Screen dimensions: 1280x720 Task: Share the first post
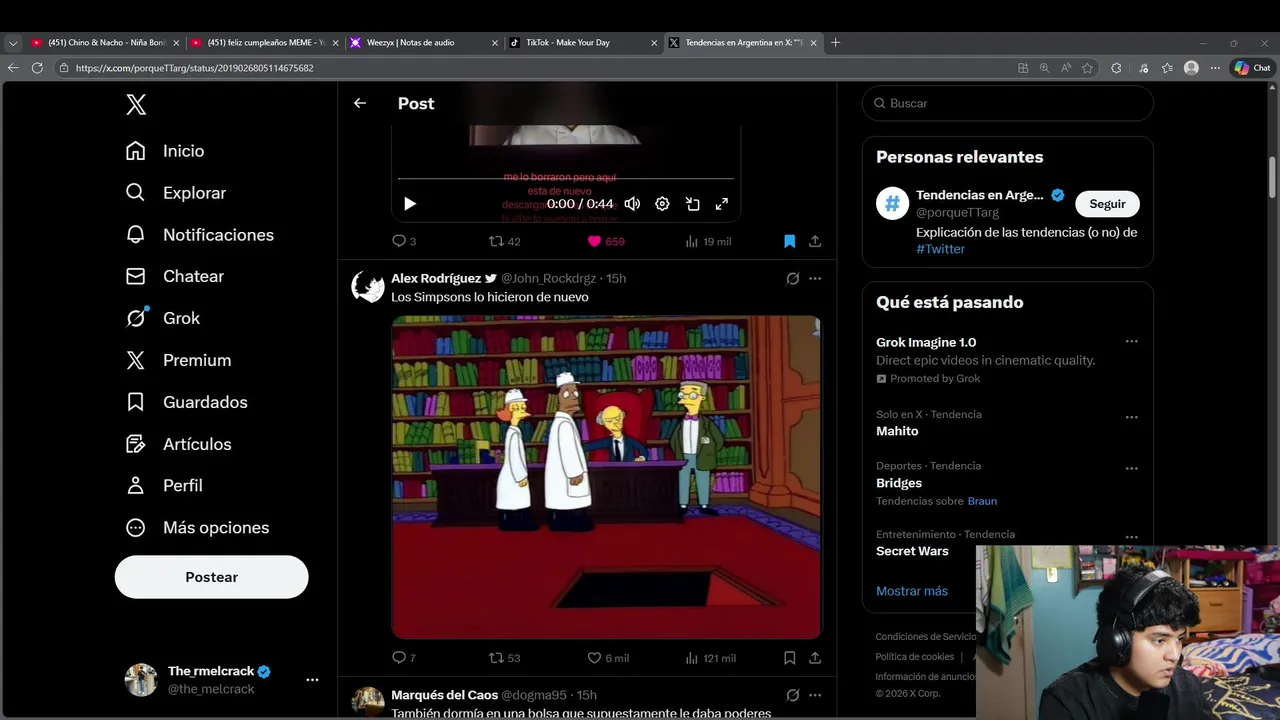(815, 241)
